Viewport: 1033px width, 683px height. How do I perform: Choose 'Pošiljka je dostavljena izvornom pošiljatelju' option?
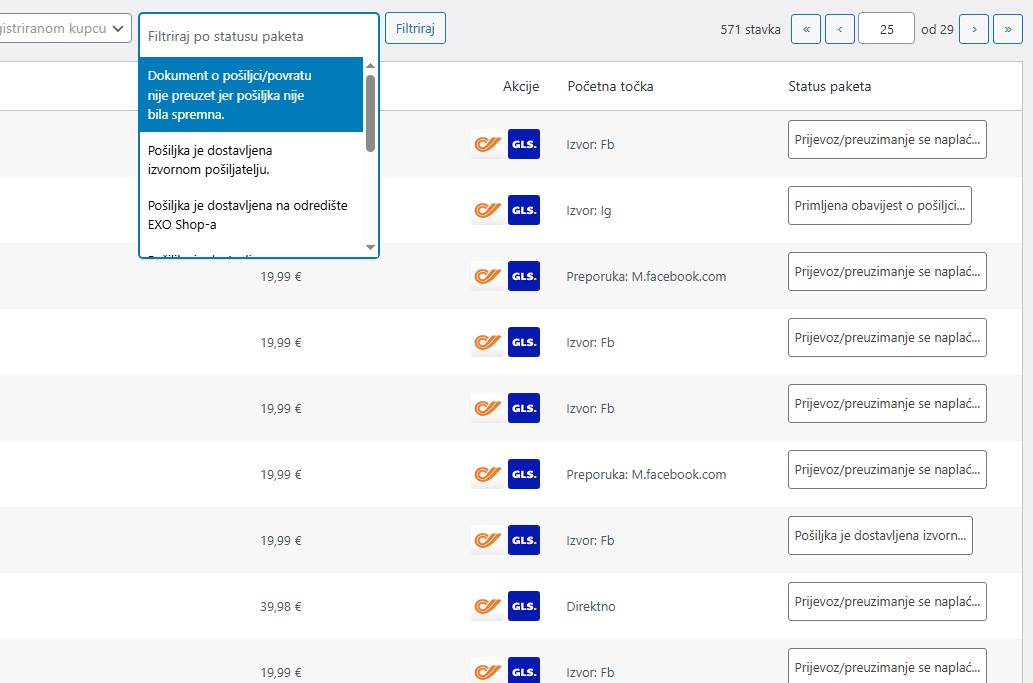pos(250,160)
